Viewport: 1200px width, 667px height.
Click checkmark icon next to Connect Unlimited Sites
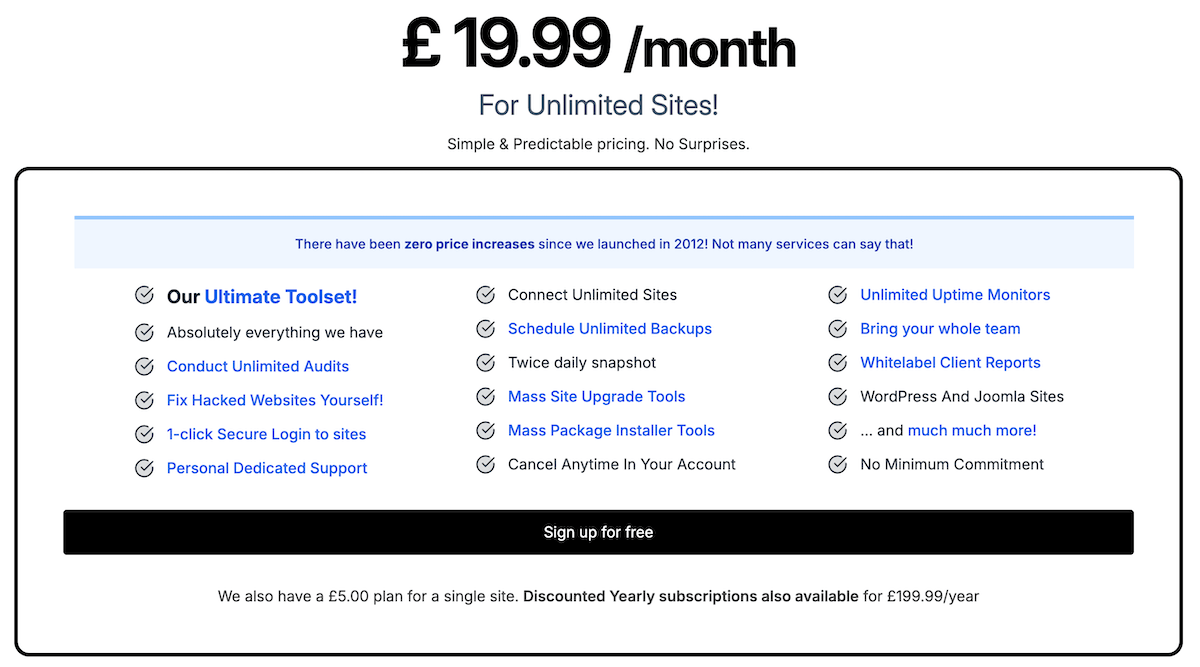(486, 295)
